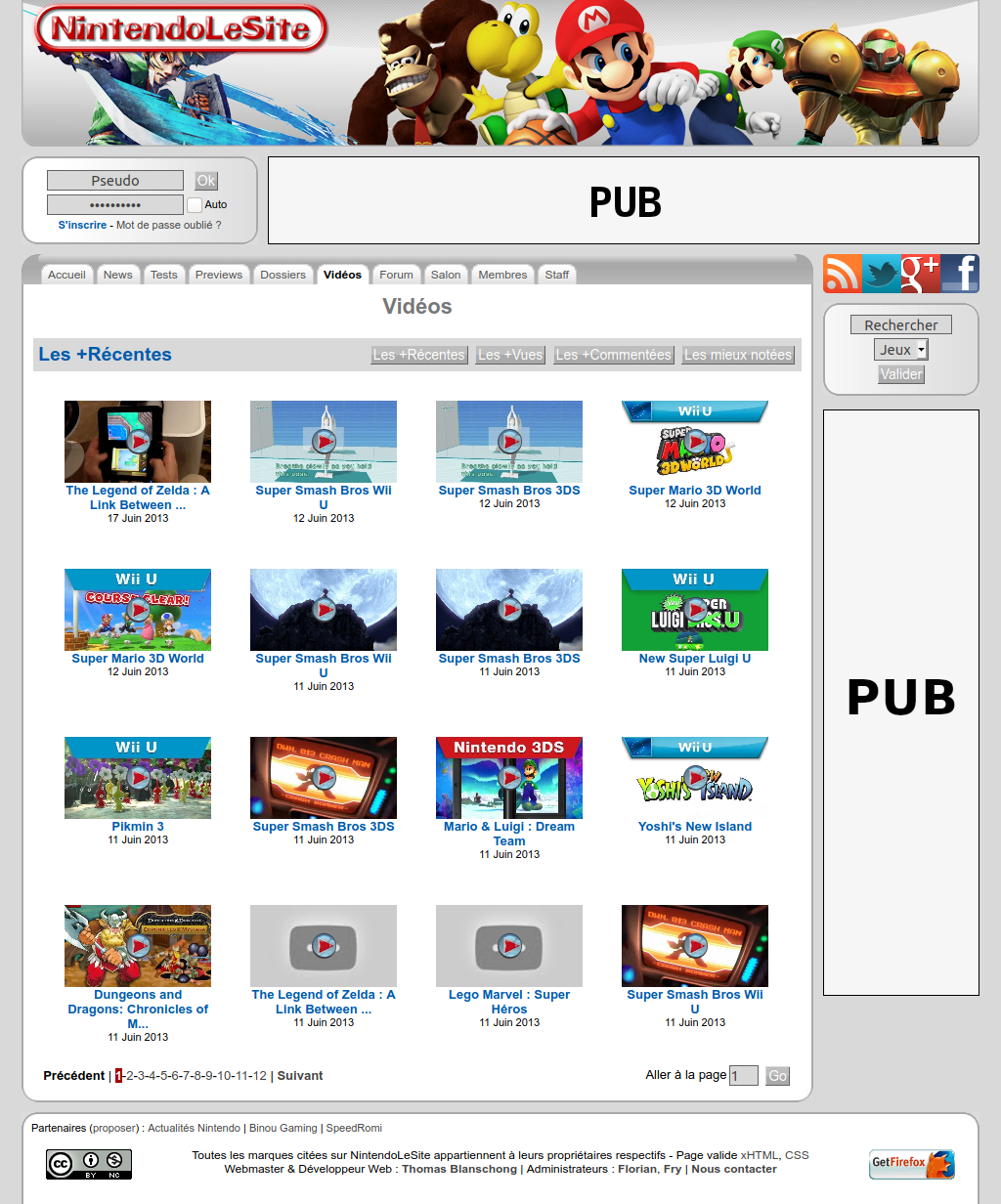Play the New Super Luigi U thumbnail
1001x1204 pixels.
click(695, 610)
